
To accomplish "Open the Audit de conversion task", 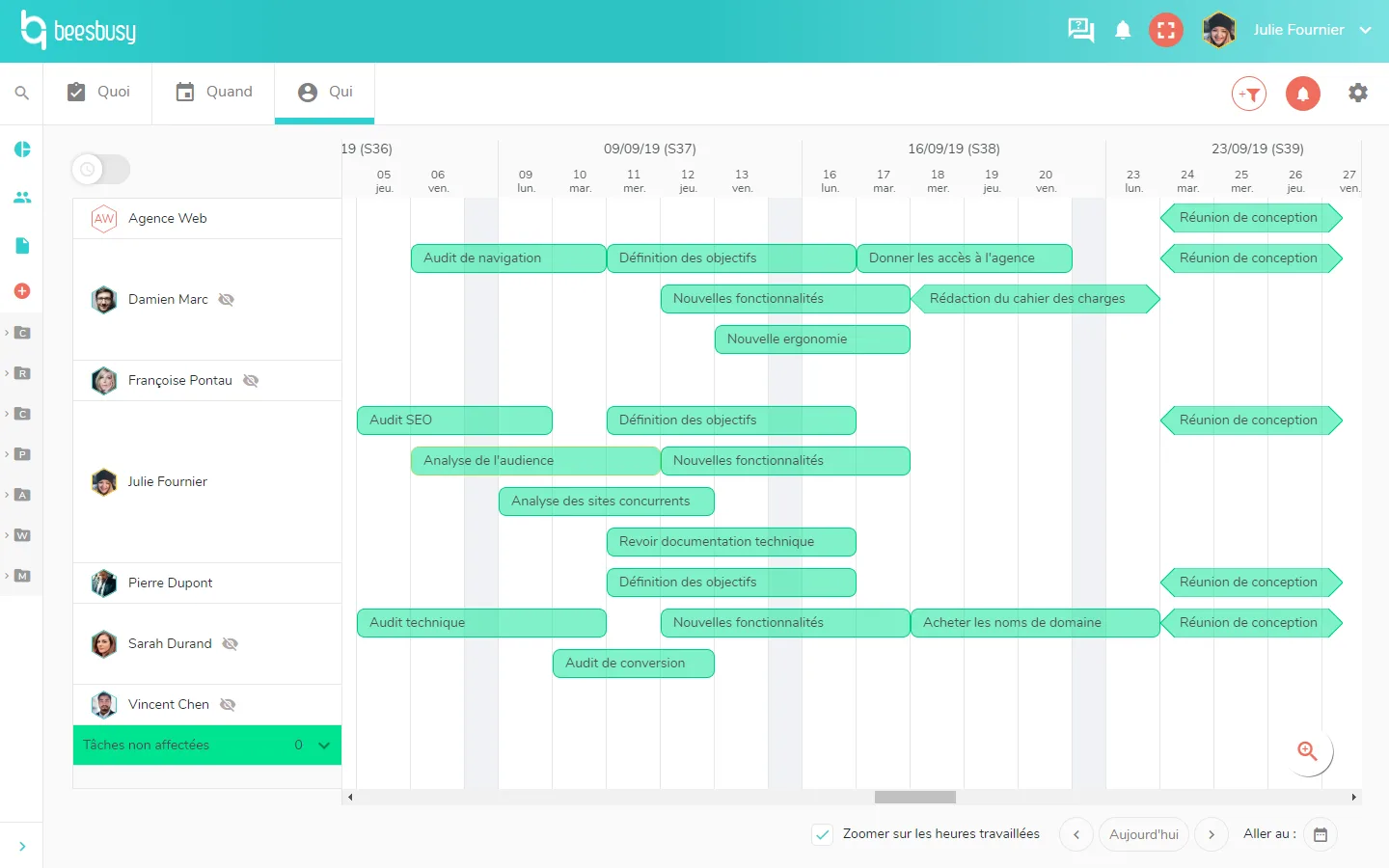I will 634,664.
